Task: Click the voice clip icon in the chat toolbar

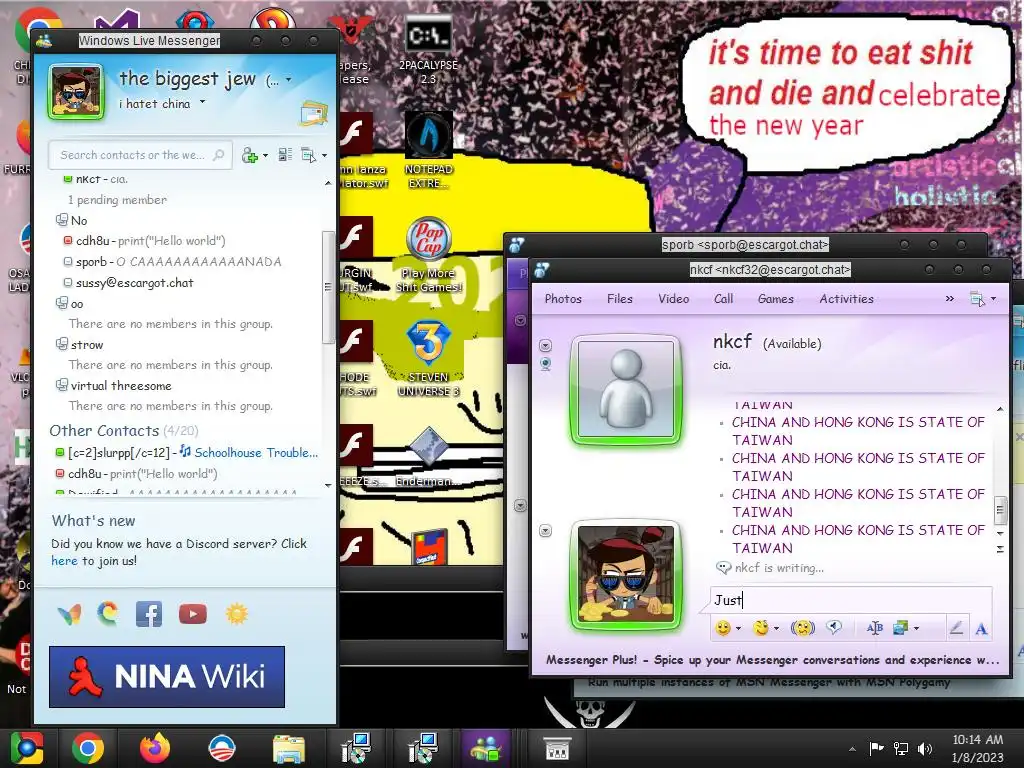Action: 834,628
